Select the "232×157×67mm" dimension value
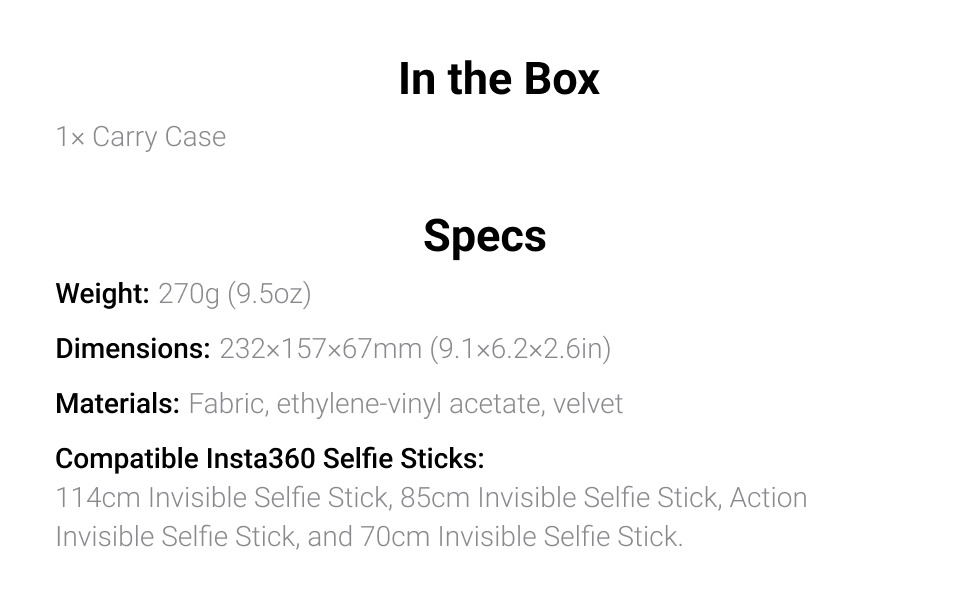This screenshot has width=970, height=600. (x=320, y=349)
